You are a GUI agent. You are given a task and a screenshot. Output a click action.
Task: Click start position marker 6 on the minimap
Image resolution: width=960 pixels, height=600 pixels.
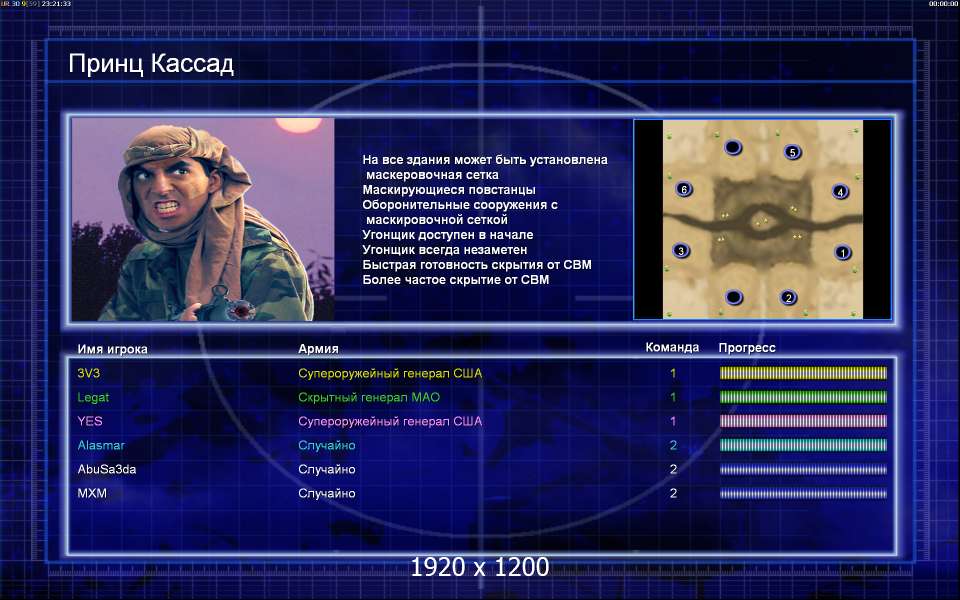(684, 189)
